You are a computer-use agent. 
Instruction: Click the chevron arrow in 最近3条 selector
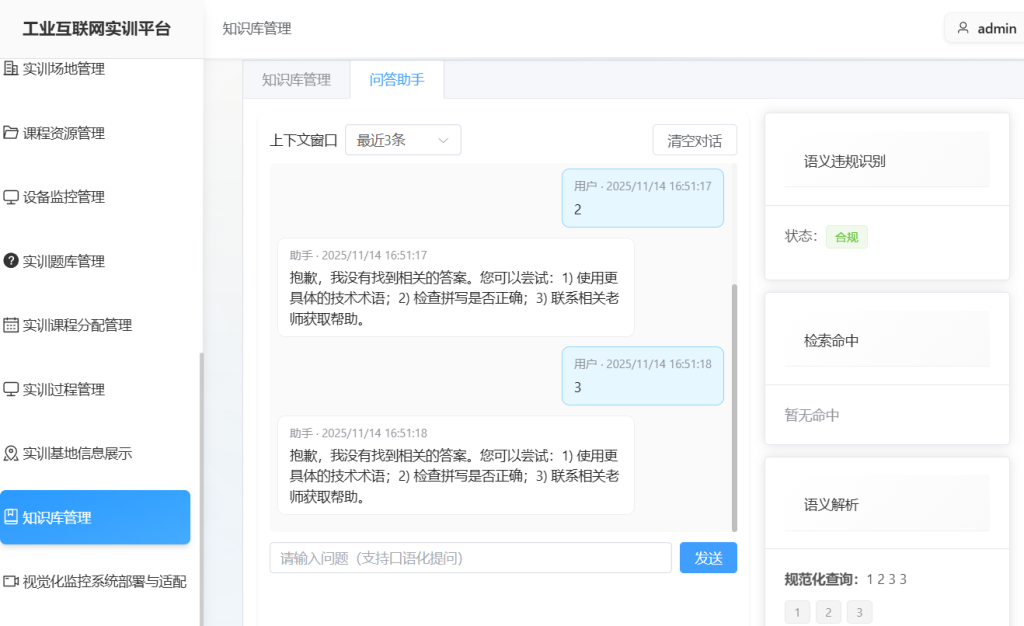coord(443,141)
